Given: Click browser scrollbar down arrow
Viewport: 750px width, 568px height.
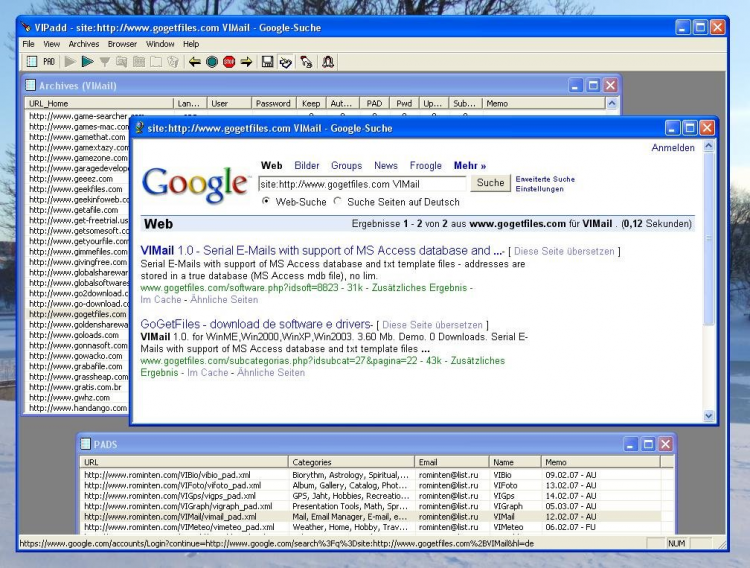Looking at the screenshot, I should coord(708,416).
